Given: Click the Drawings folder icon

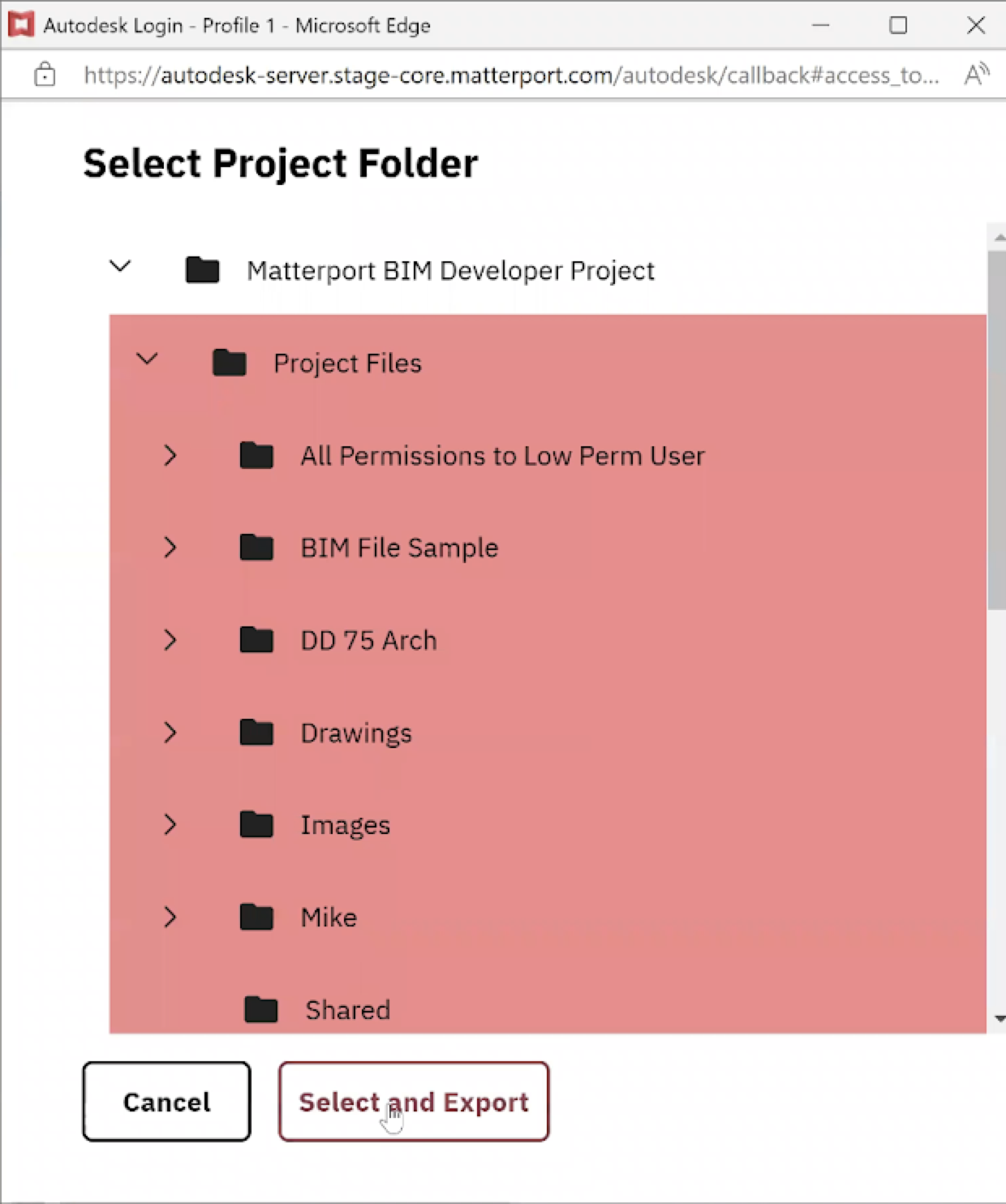Looking at the screenshot, I should [255, 732].
